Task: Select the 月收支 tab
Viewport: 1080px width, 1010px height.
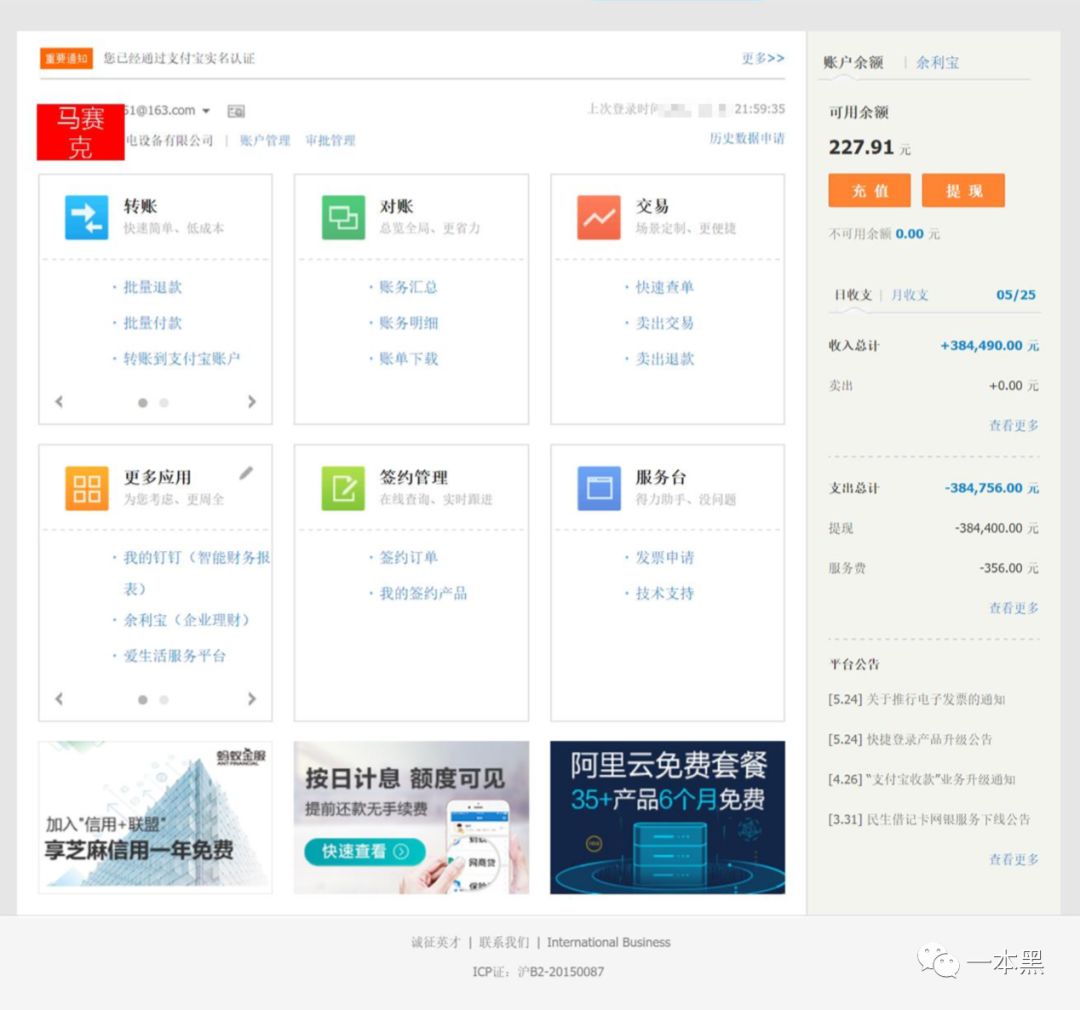Action: 910,295
